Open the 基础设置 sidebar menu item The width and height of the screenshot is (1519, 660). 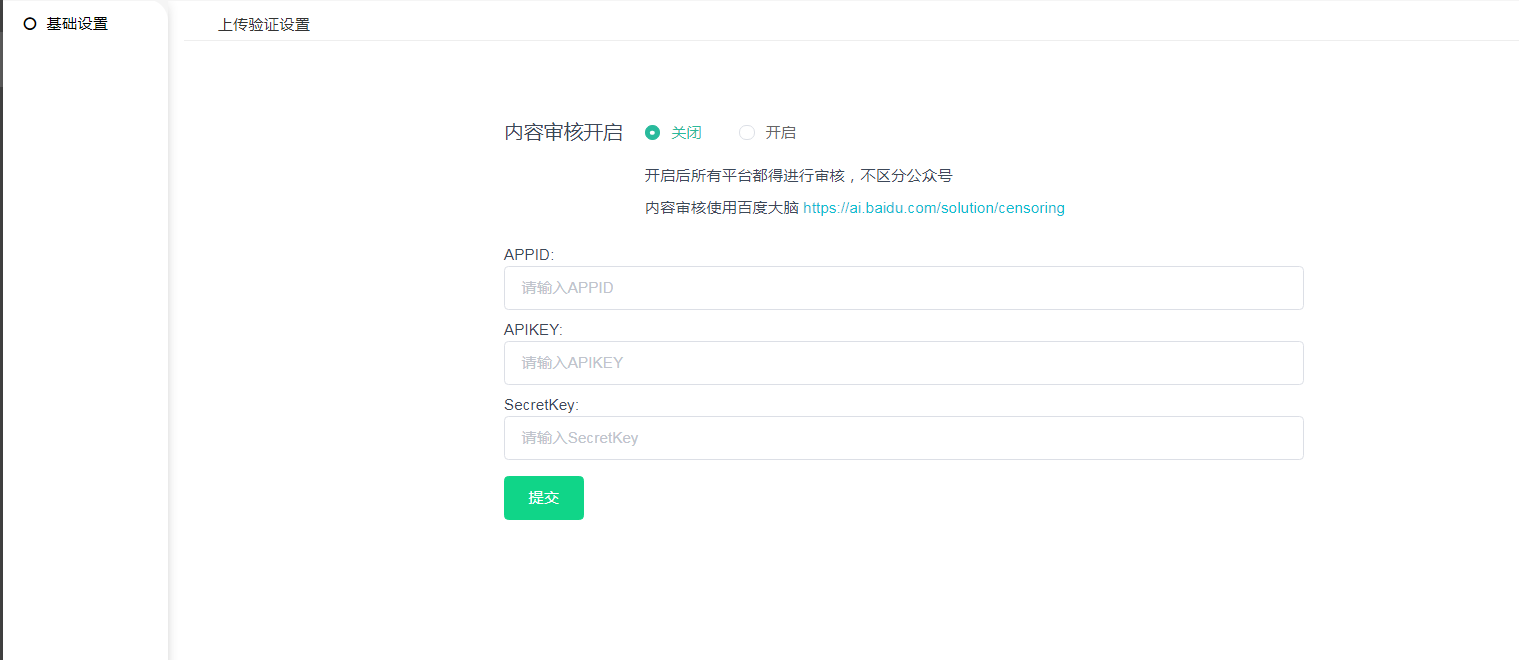click(77, 24)
